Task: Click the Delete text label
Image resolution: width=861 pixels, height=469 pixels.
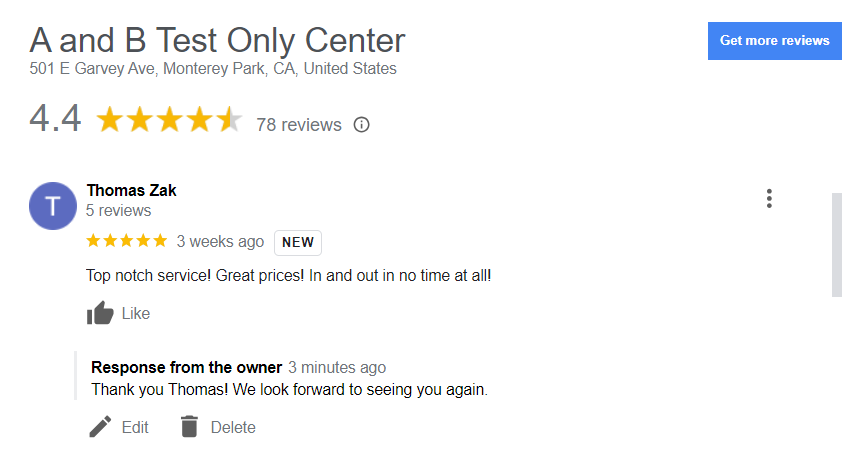Action: (x=233, y=428)
